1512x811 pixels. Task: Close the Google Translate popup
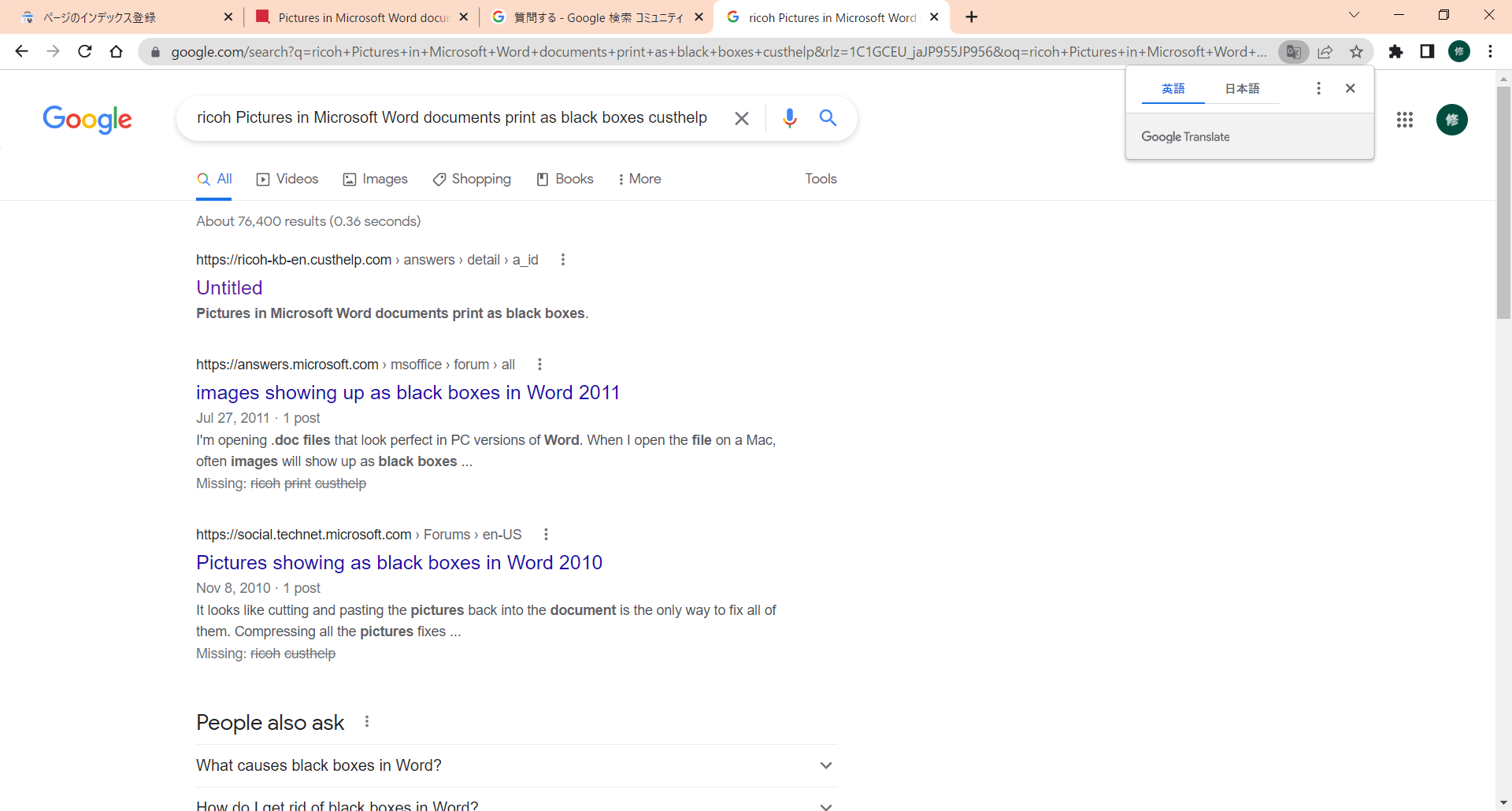1350,88
